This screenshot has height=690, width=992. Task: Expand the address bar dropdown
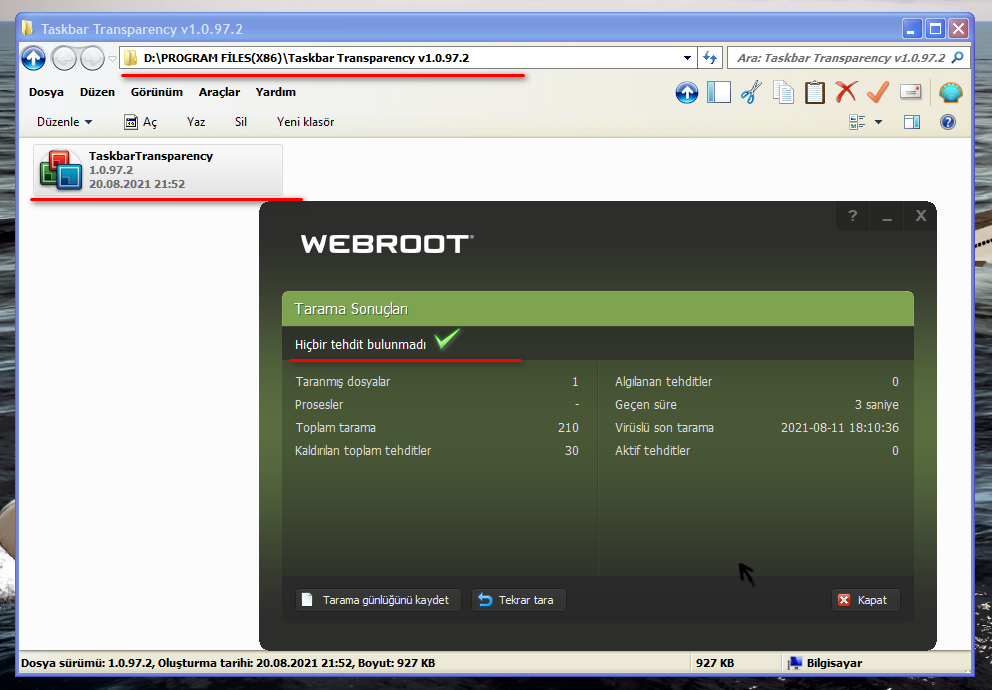(x=687, y=58)
